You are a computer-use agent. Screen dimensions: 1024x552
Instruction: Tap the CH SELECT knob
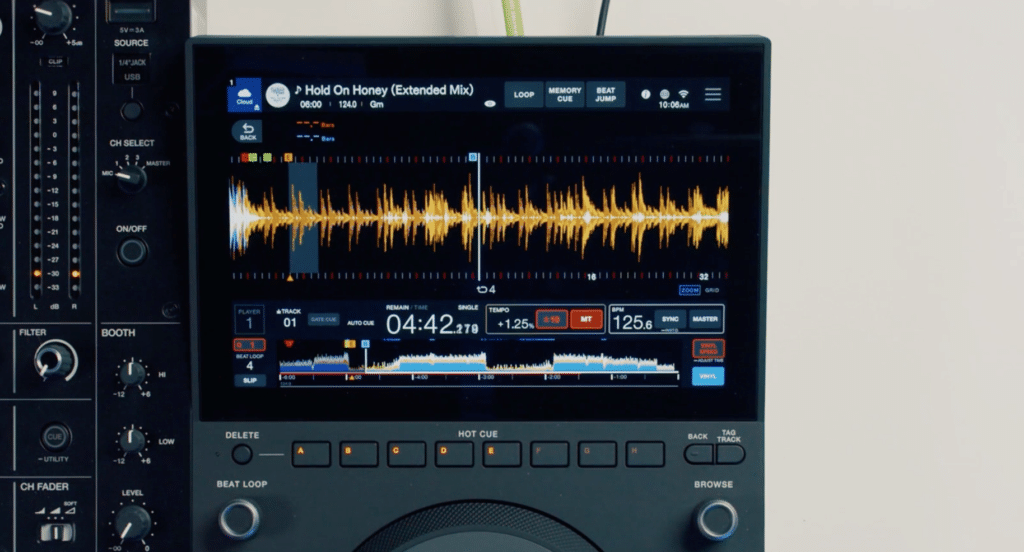pos(131,177)
